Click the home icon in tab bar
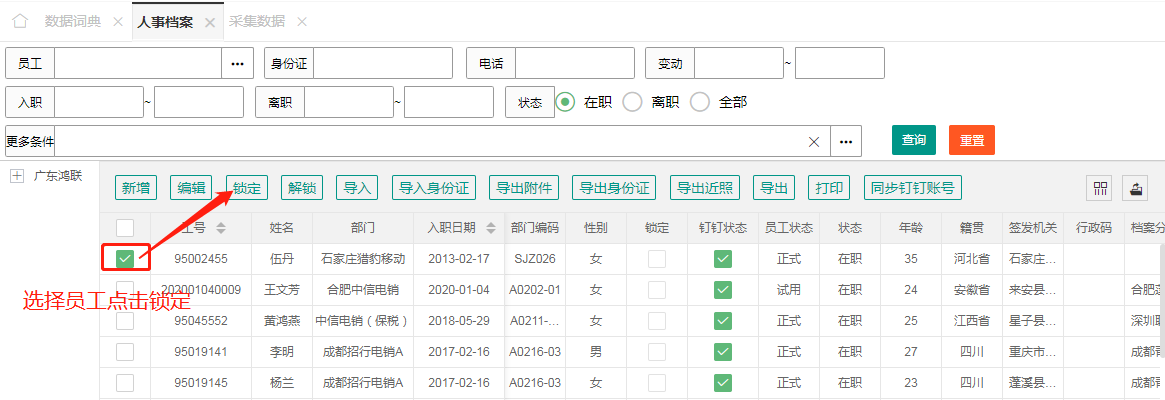 [x=19, y=21]
